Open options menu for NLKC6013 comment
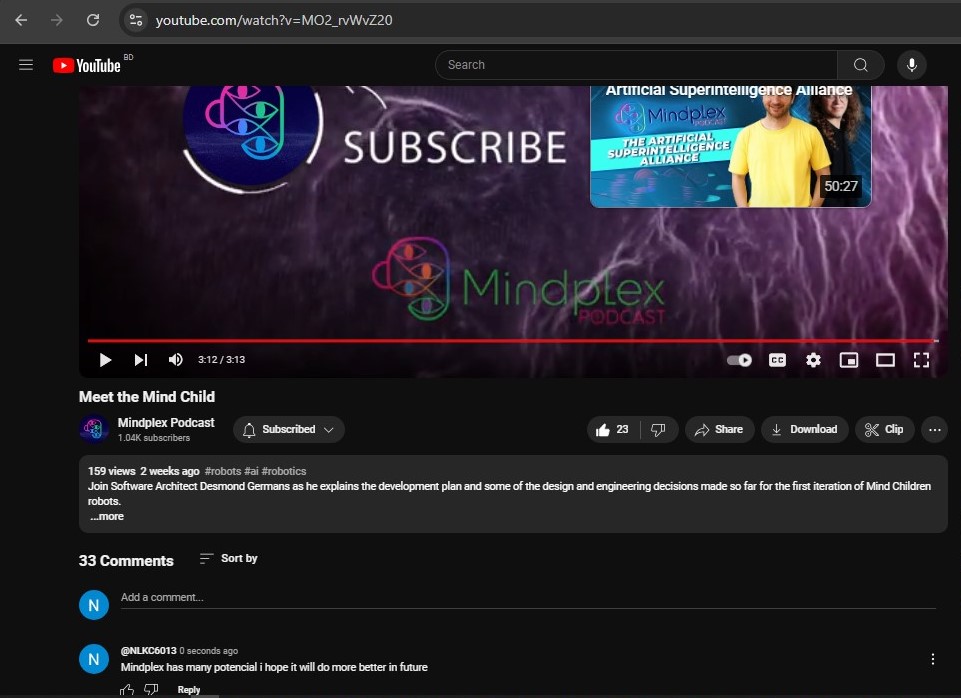The height and width of the screenshot is (698, 961). click(932, 659)
